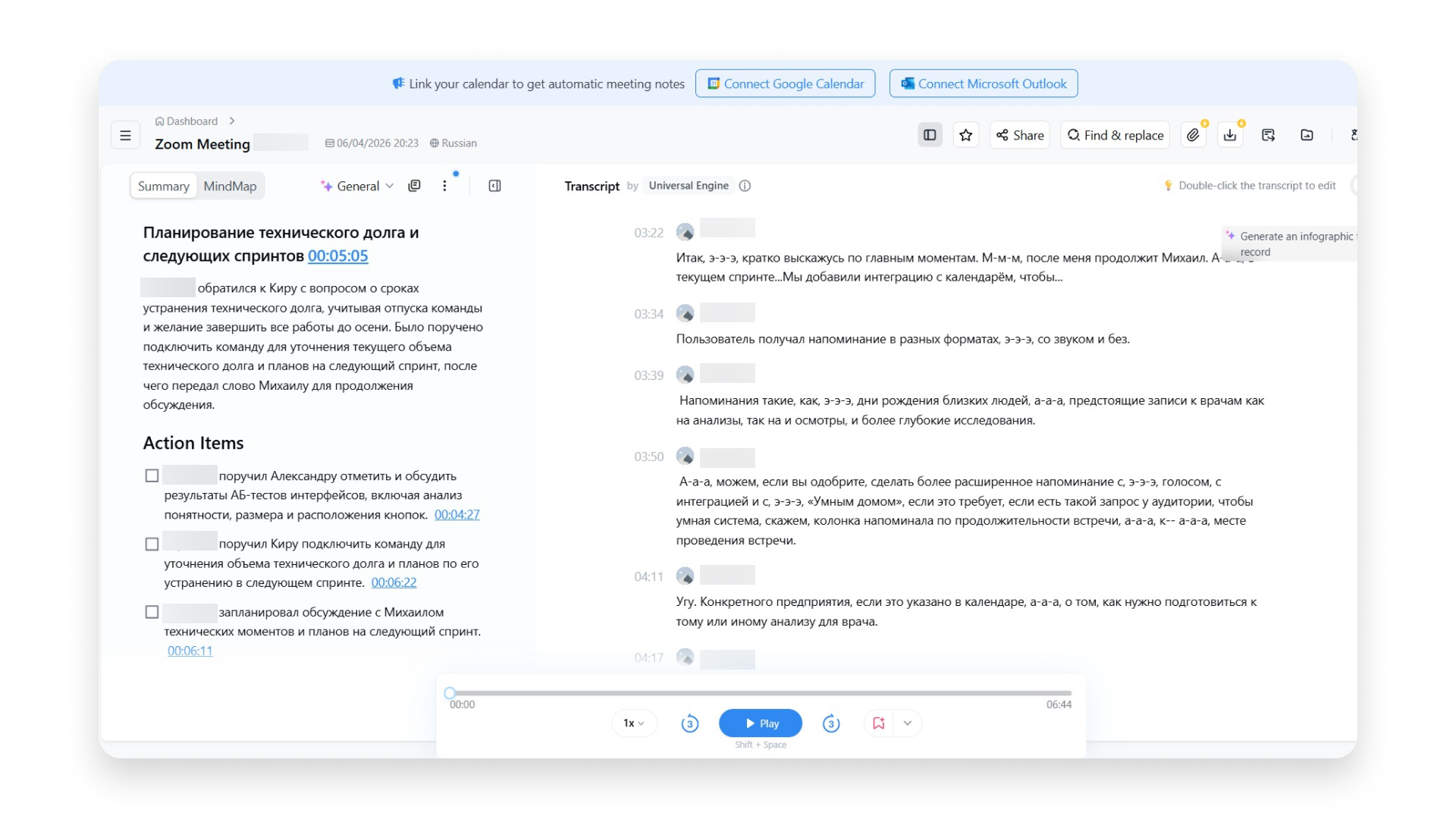Connect Google Calendar

point(786,83)
